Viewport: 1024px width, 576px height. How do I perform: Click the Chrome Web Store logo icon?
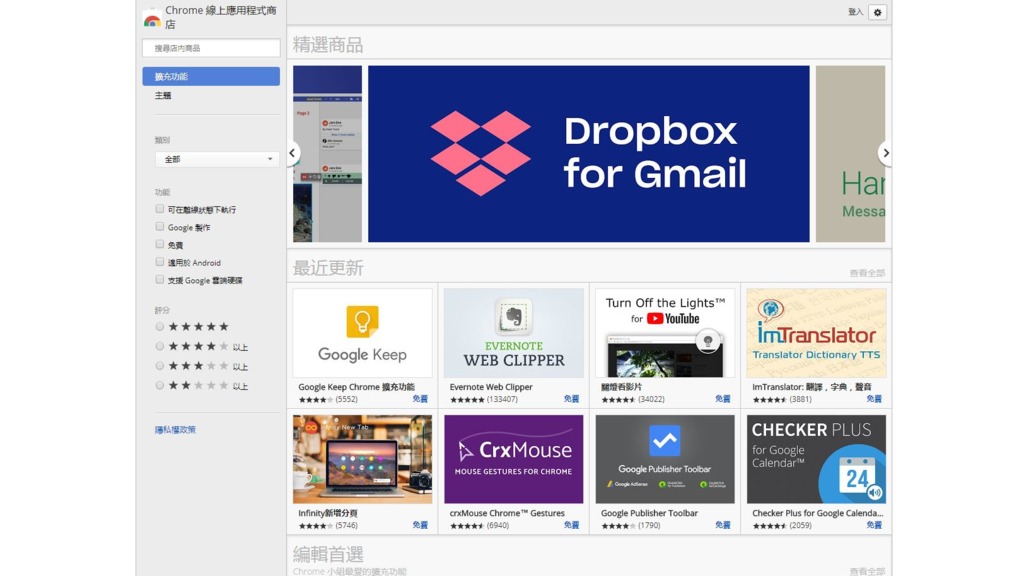point(152,20)
